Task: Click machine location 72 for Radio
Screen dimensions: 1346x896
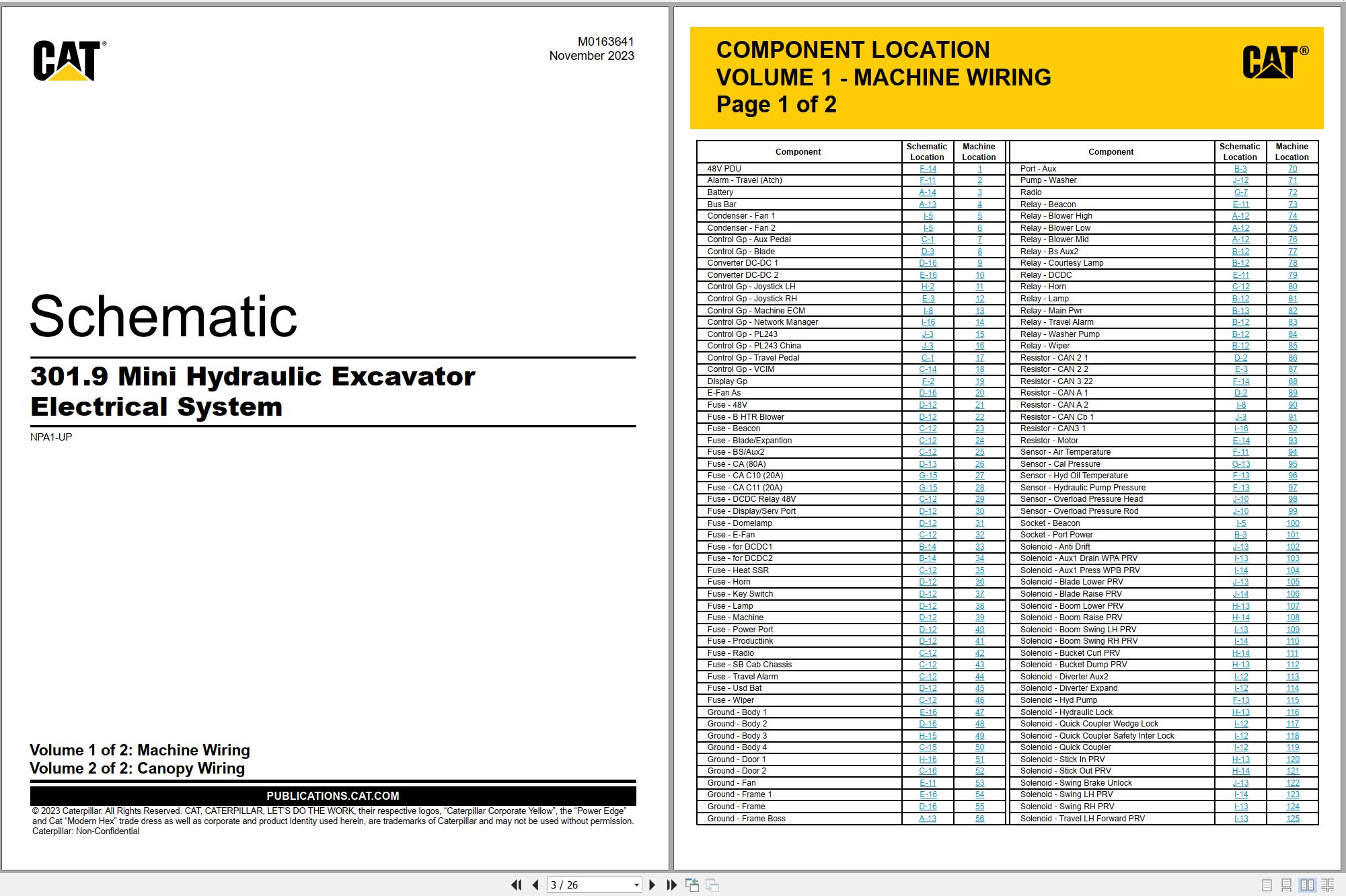Action: (1292, 192)
